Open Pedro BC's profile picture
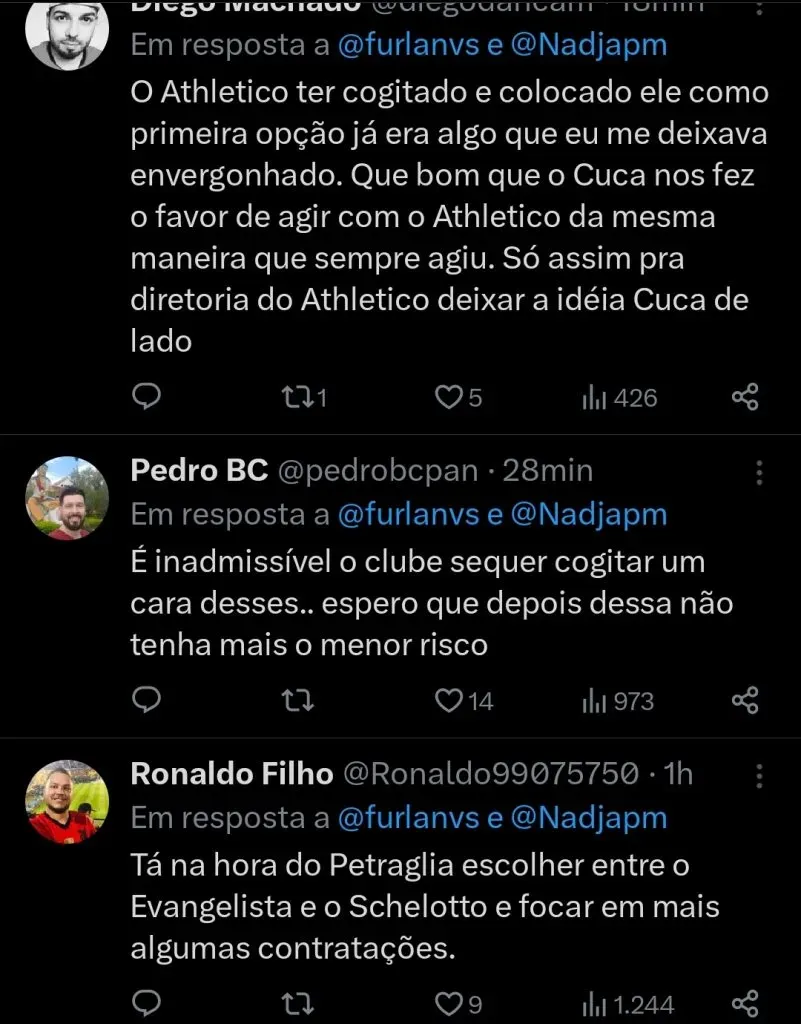This screenshot has height=1024, width=801. 67,498
